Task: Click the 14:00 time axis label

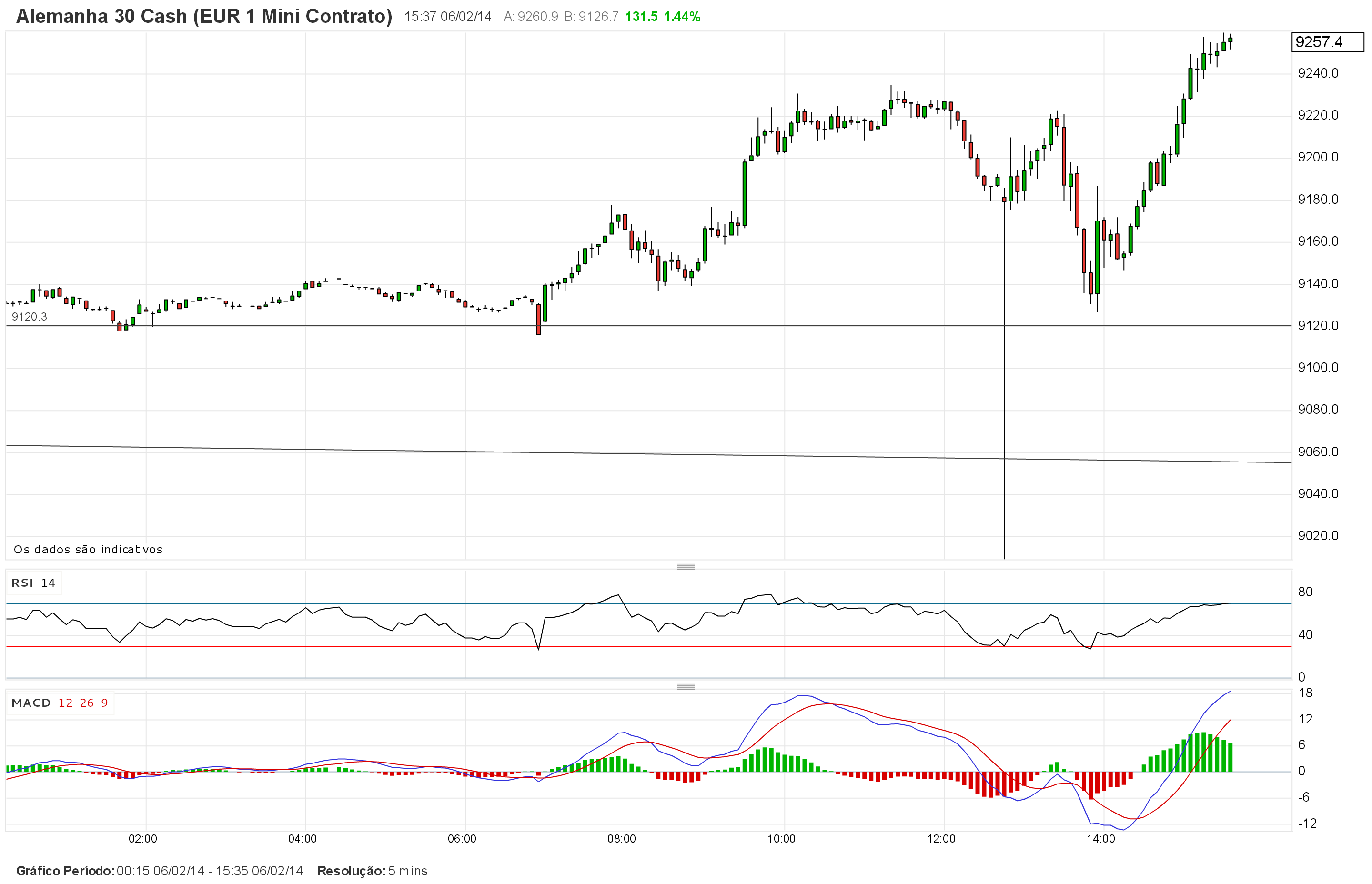Action: click(1100, 839)
